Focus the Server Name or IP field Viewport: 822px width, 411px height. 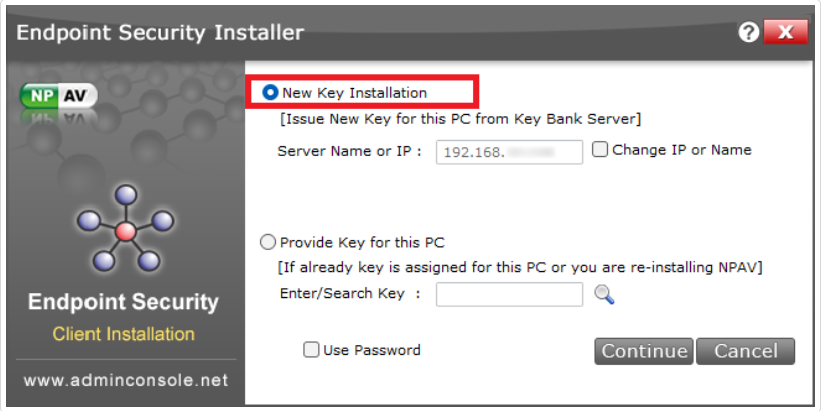click(509, 152)
